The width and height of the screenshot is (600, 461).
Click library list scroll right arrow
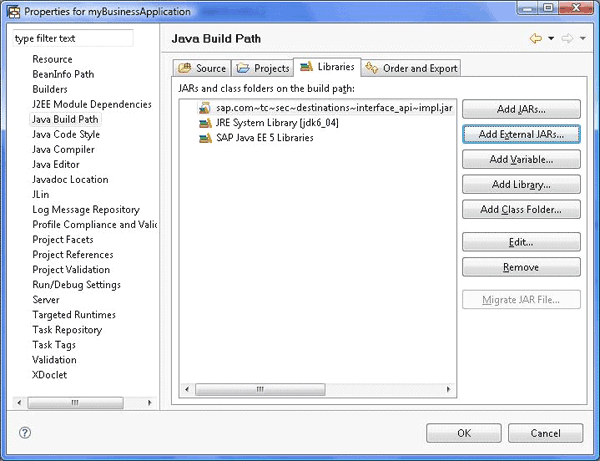tap(448, 389)
